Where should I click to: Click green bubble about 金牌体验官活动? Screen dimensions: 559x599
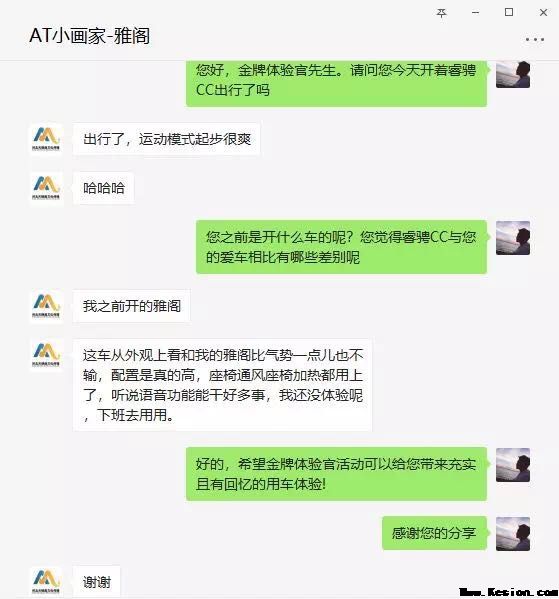[x=336, y=474]
